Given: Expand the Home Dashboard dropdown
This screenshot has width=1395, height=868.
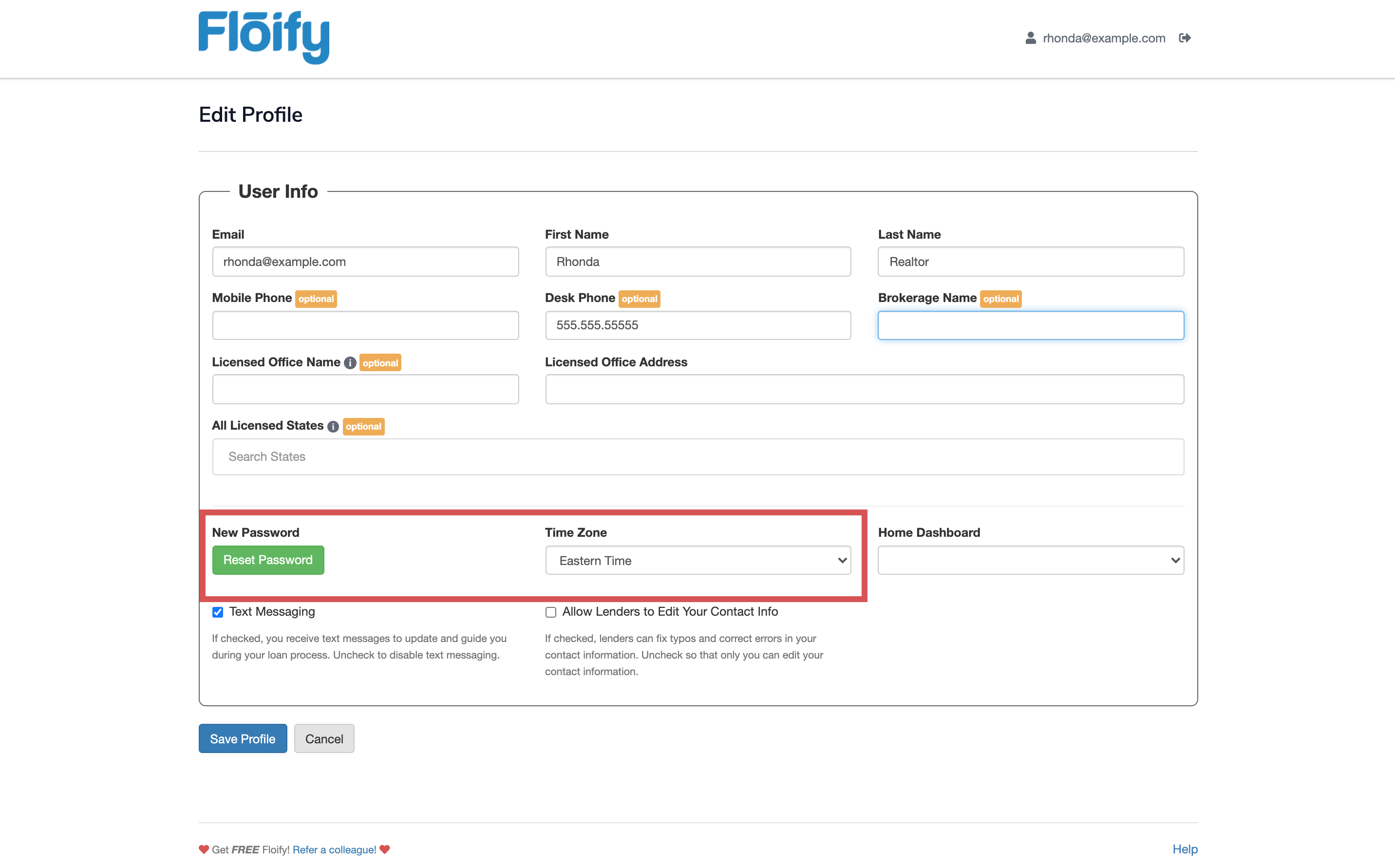Looking at the screenshot, I should click(1031, 560).
